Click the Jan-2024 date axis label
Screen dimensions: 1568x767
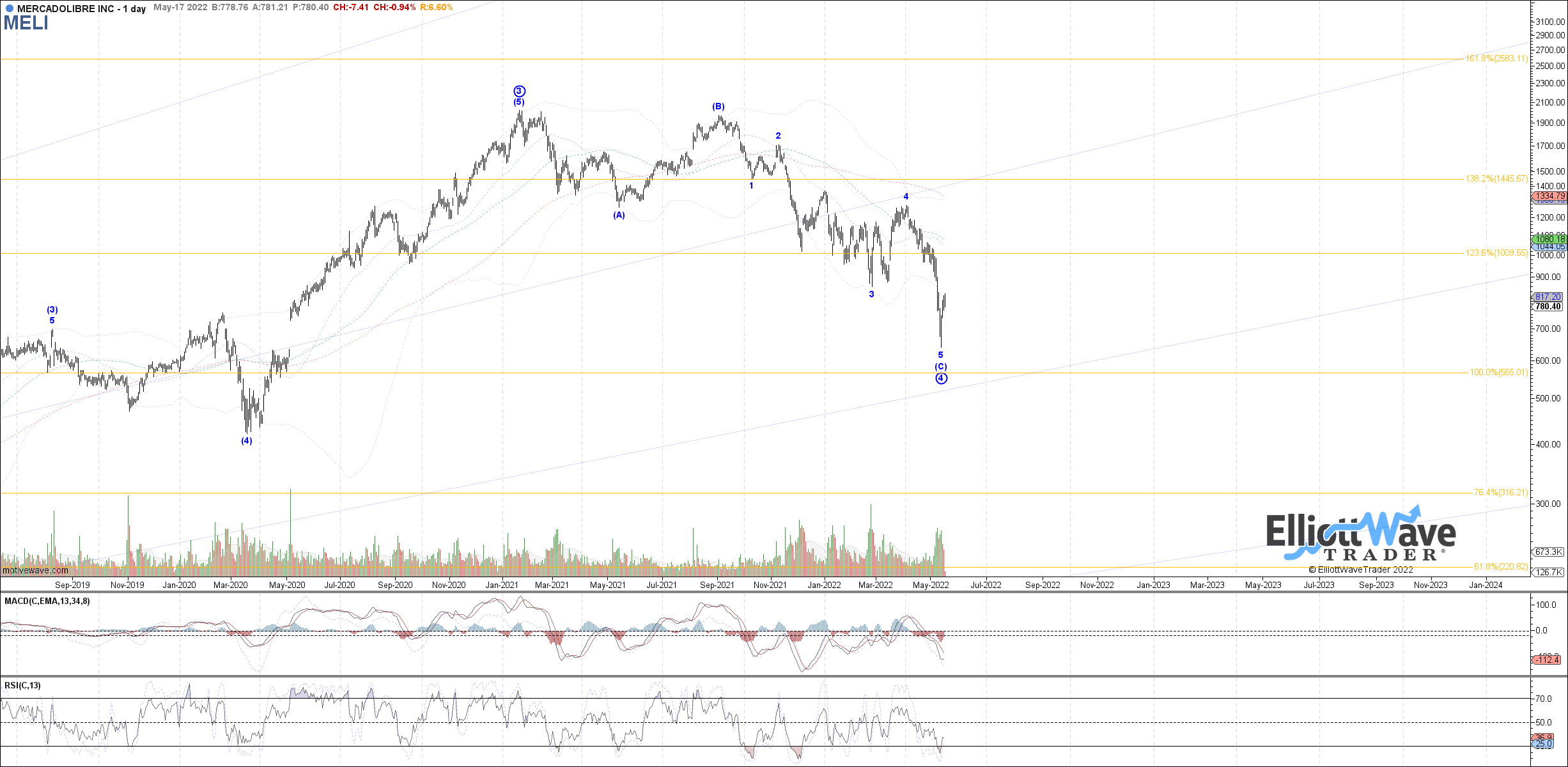(1486, 585)
